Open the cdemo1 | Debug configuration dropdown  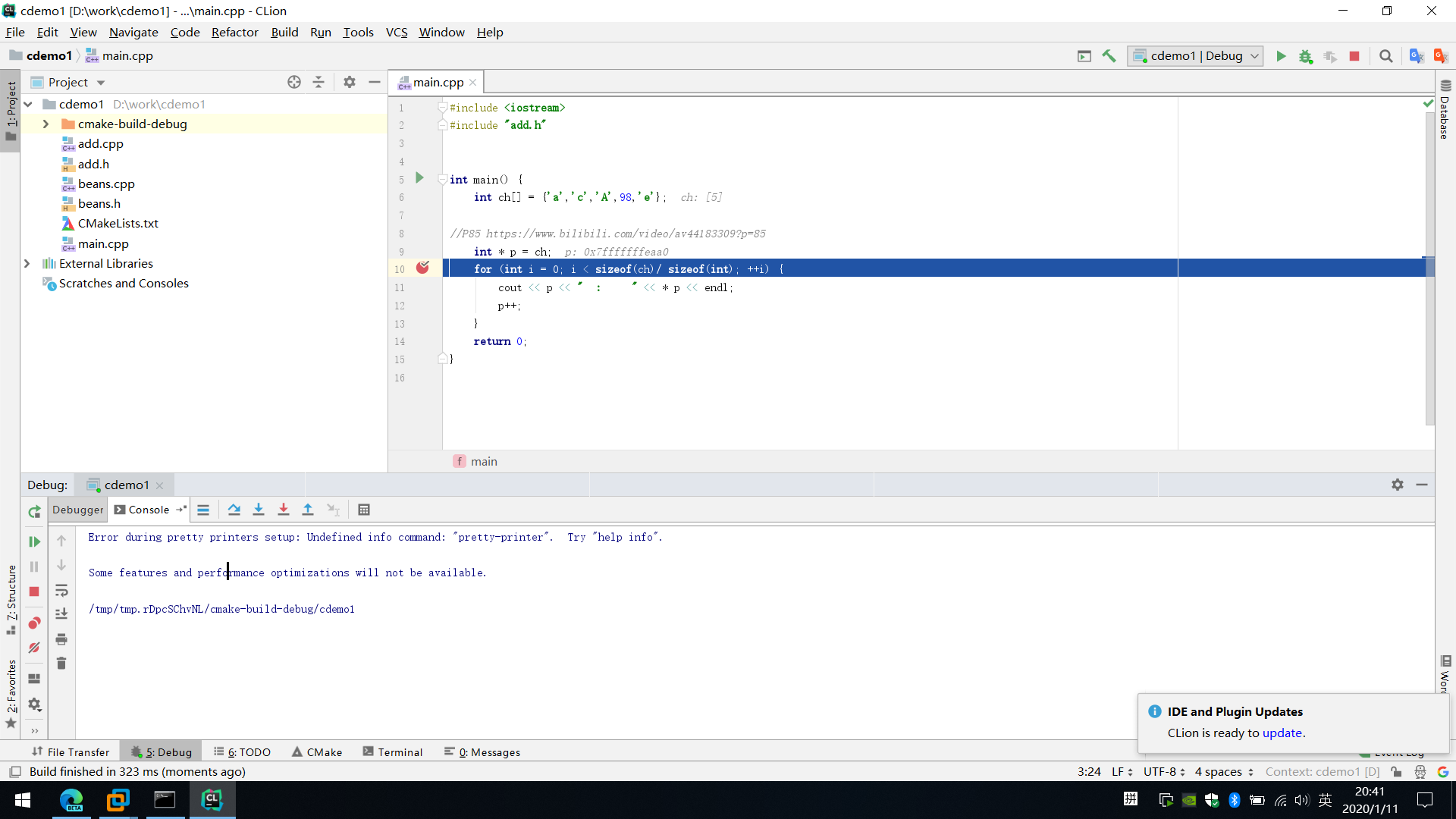click(x=1195, y=56)
